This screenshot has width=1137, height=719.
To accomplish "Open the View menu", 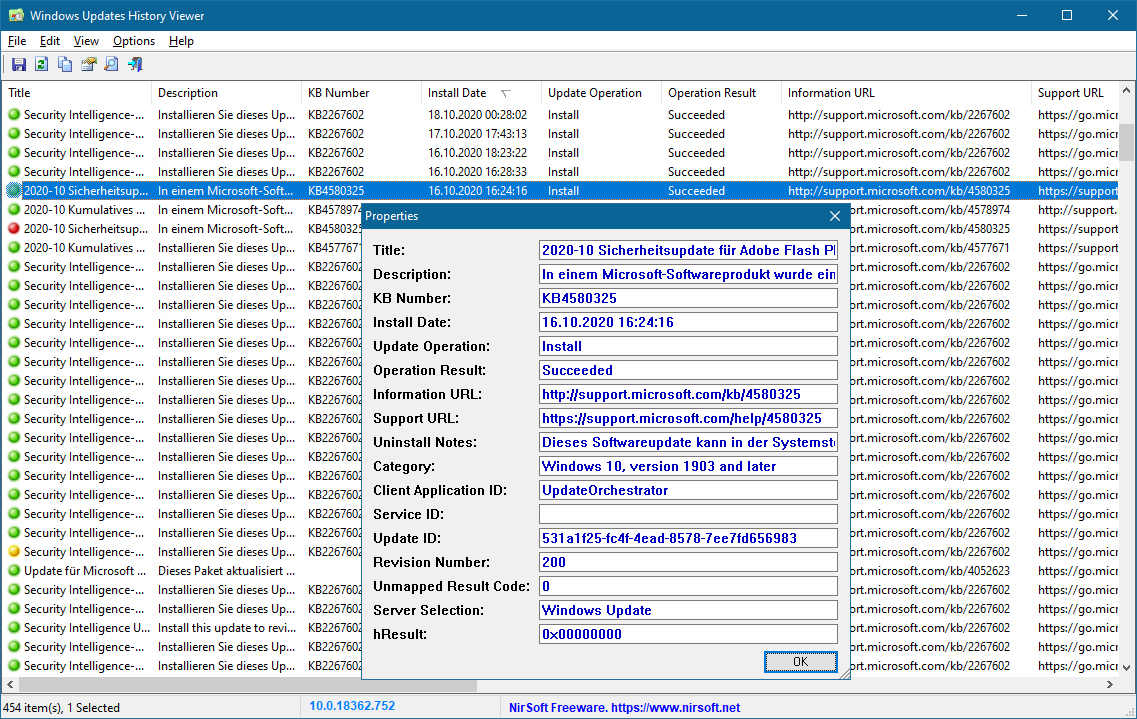I will pos(86,41).
